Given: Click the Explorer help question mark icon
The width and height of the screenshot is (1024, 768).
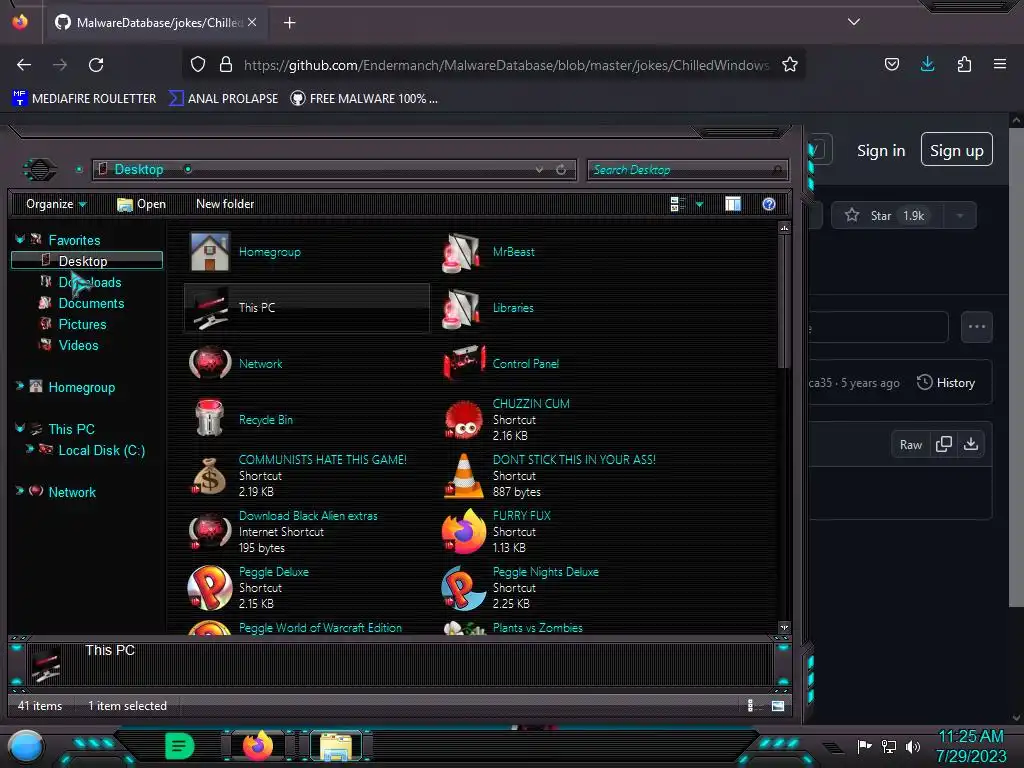Looking at the screenshot, I should [769, 204].
